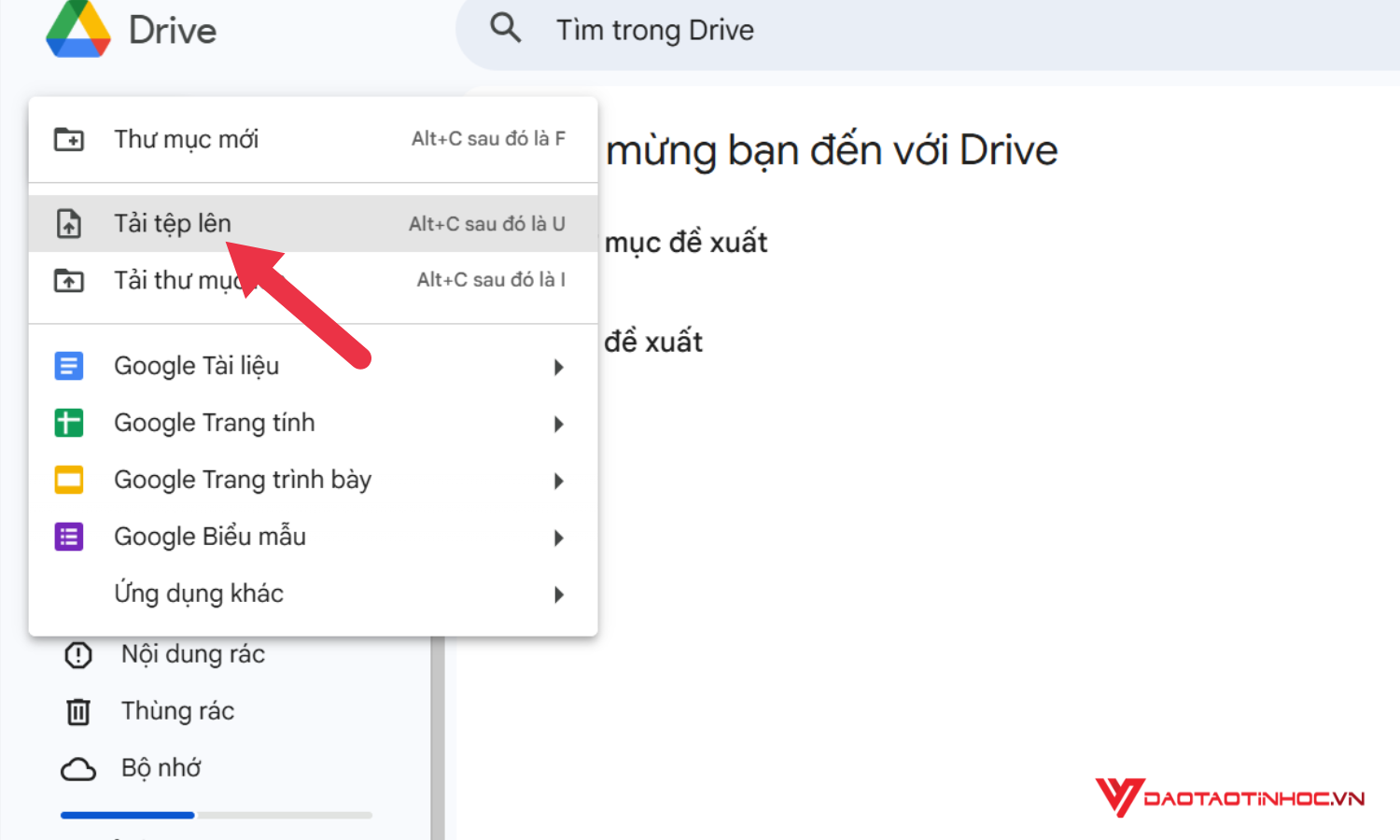
Task: Click the Thùng rác trash can icon
Action: [x=78, y=712]
